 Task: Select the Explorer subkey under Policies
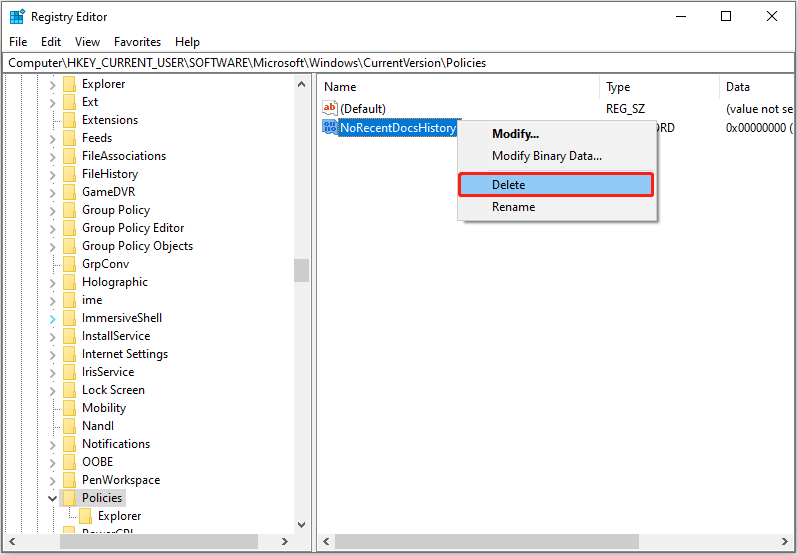(x=120, y=516)
